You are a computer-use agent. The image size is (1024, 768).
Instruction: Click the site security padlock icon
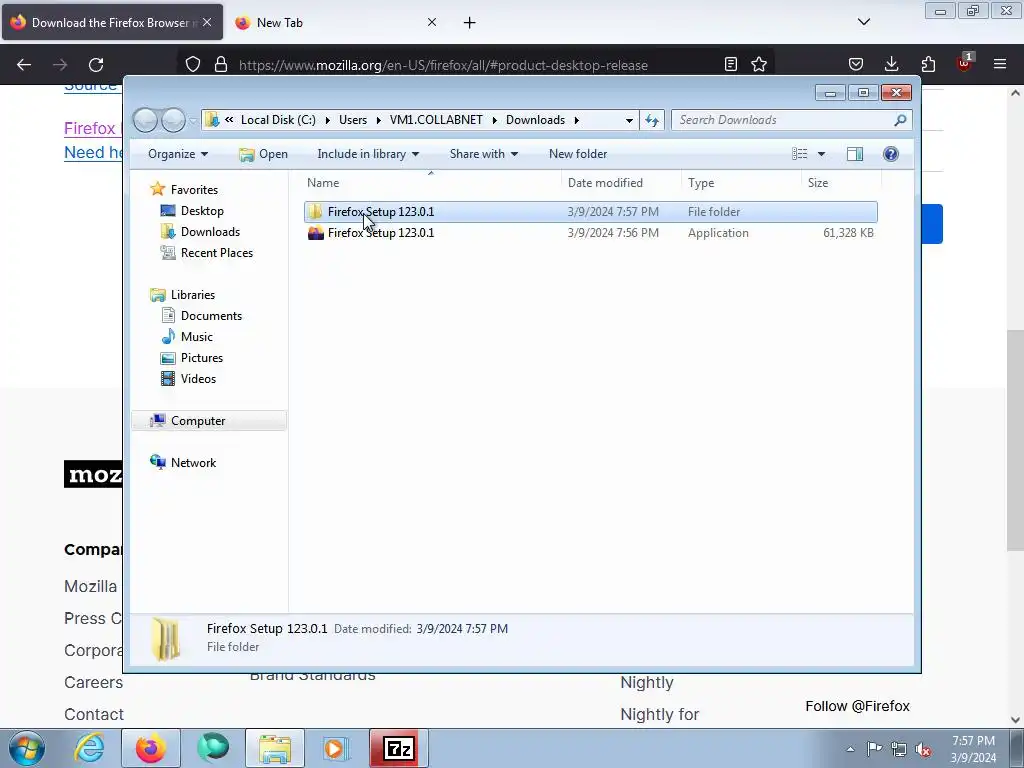click(221, 65)
